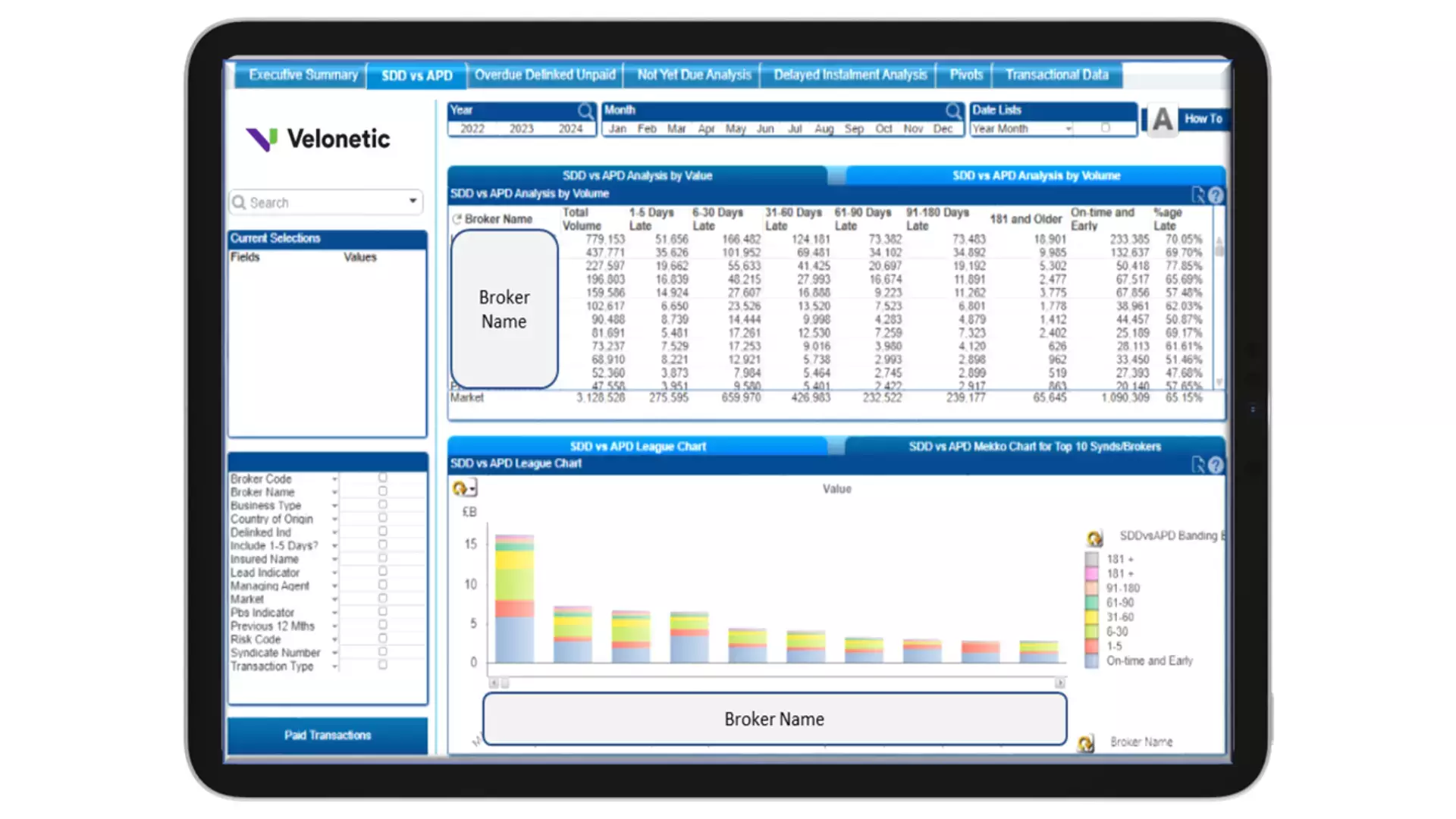Click the Paid Transactions button
Viewport: 1456px width, 819px height.
click(x=327, y=734)
